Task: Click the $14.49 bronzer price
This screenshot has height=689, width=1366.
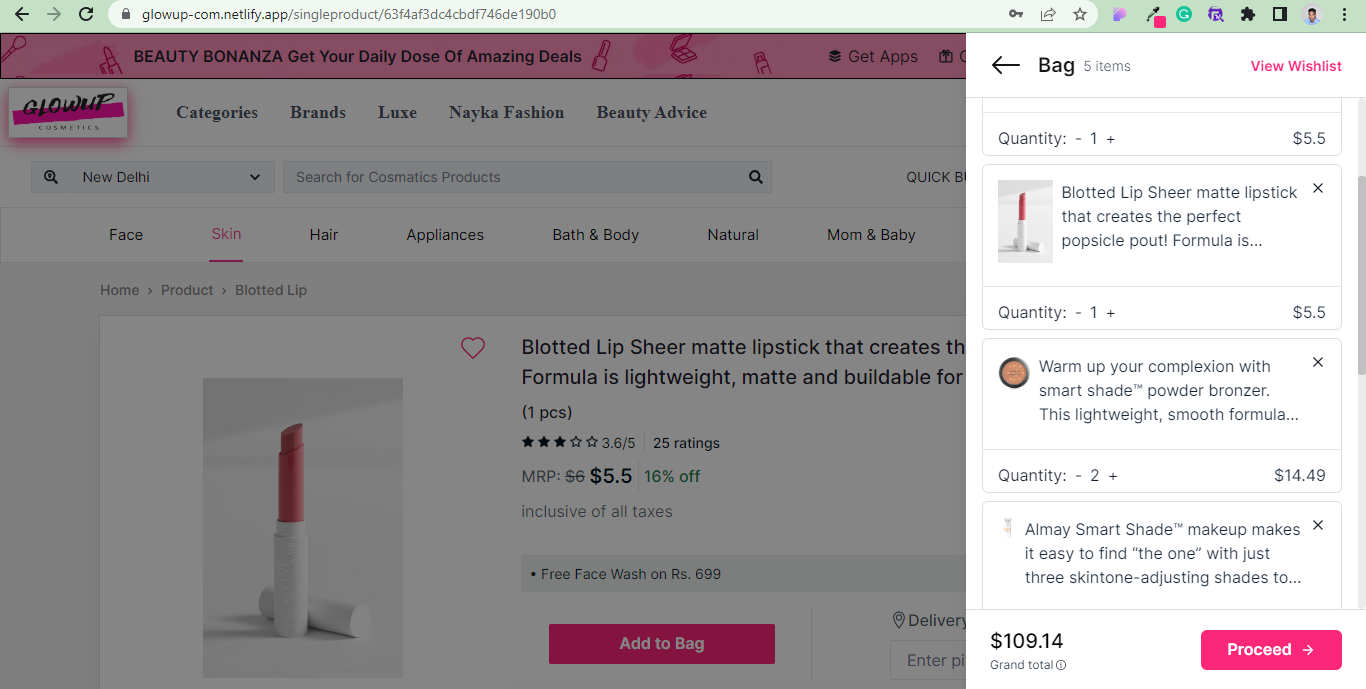Action: coord(1300,475)
